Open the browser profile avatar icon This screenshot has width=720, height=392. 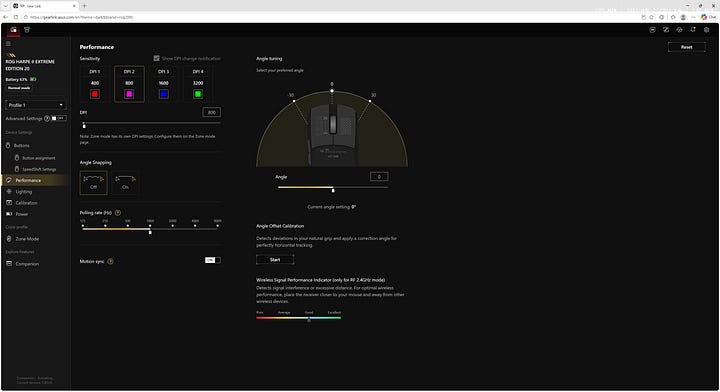point(683,17)
